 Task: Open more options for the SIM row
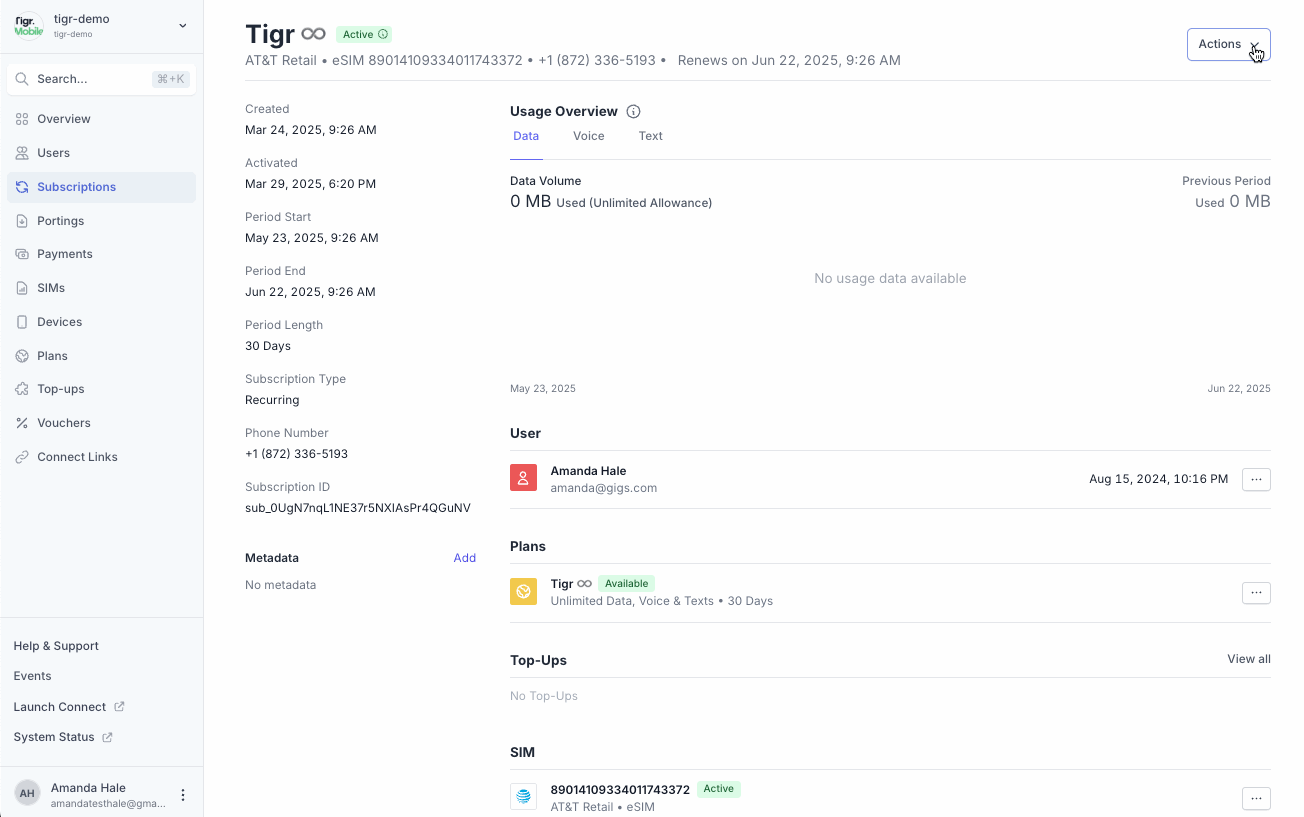pyautogui.click(x=1256, y=798)
